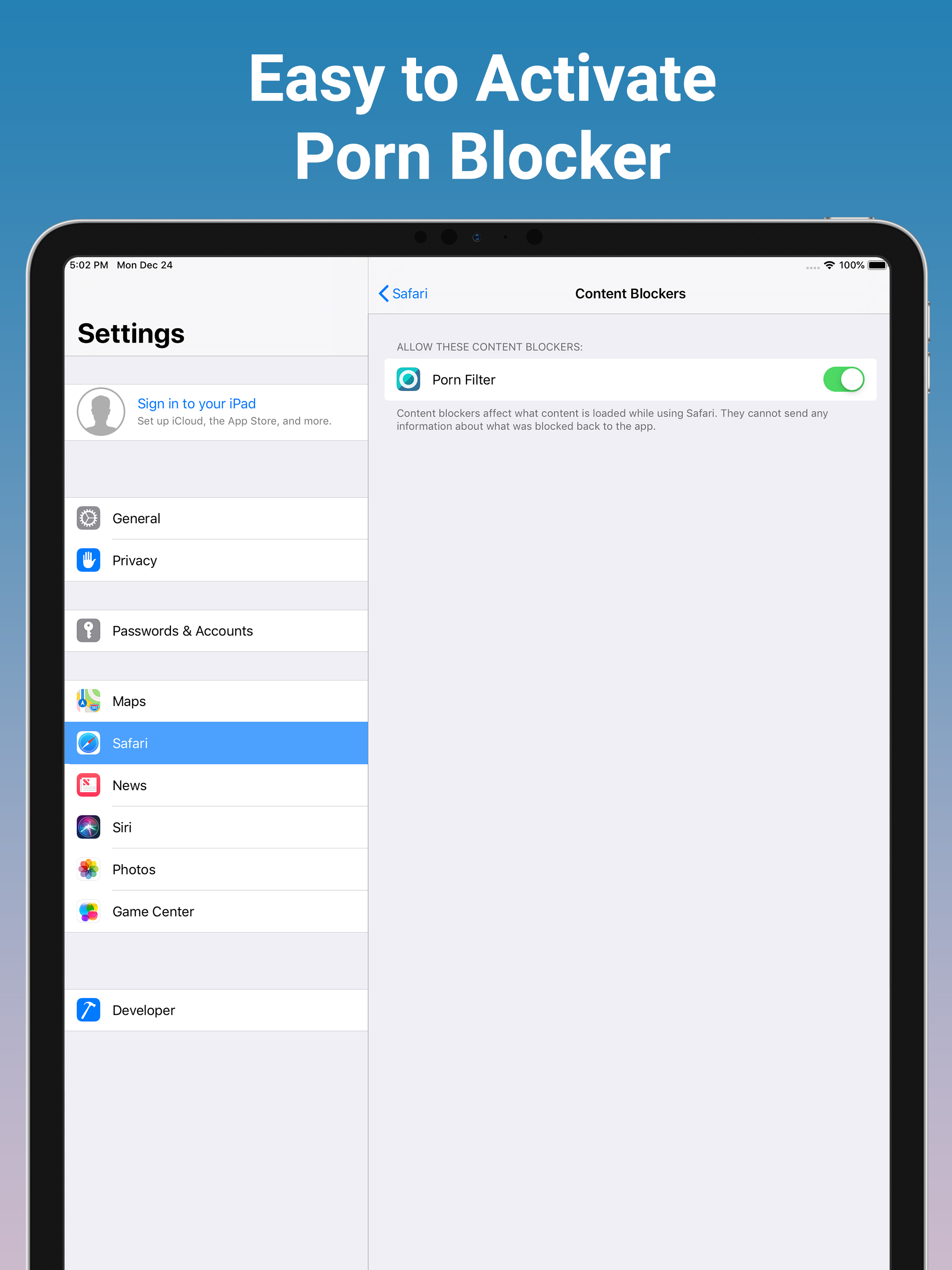Click the Porn Filter app icon
Image resolution: width=952 pixels, height=1270 pixels.
(x=408, y=379)
